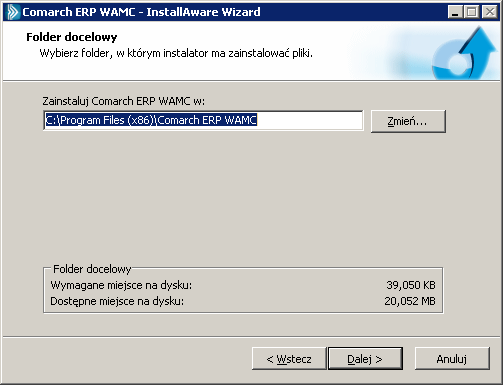503x385 pixels.
Task: Click the Zmień... button to change folder
Action: [x=408, y=121]
